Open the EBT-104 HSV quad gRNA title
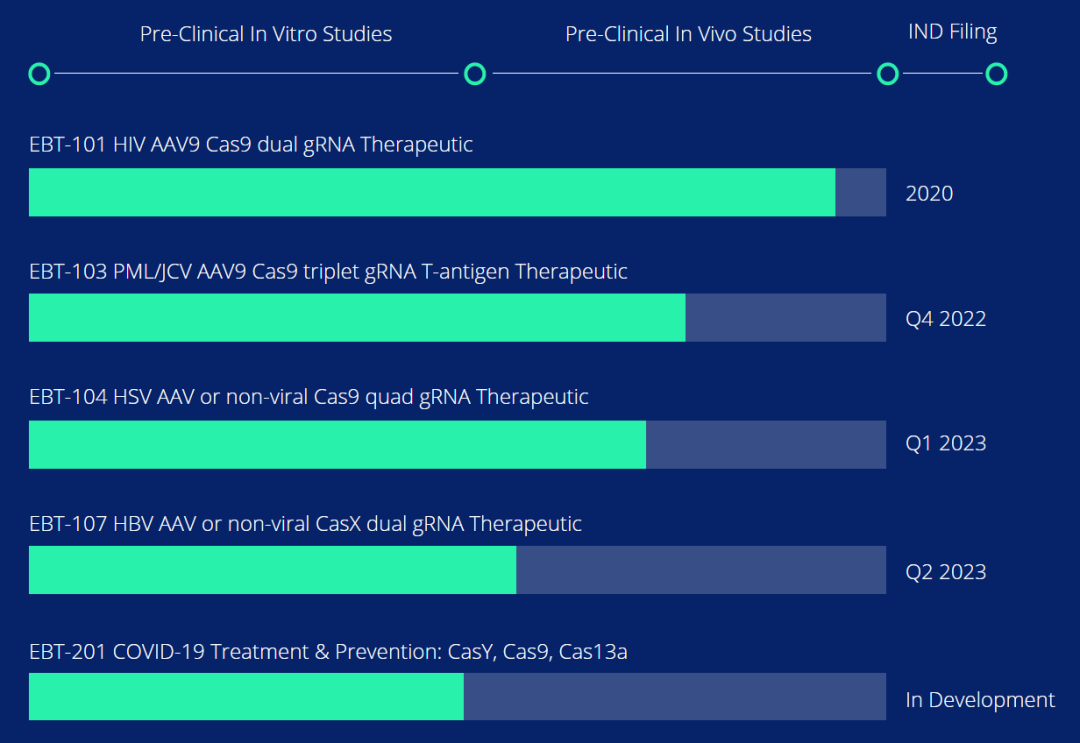The image size is (1080, 743). (309, 397)
